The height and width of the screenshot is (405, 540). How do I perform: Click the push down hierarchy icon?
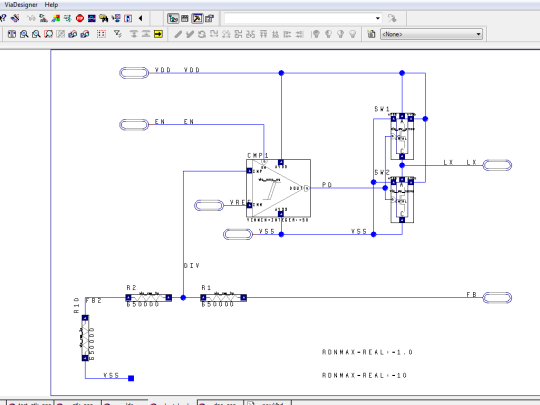134,34
